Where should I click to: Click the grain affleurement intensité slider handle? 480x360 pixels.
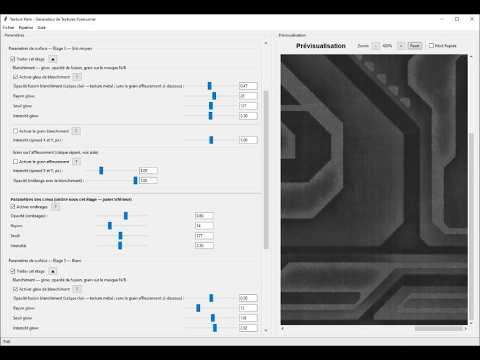pyautogui.click(x=101, y=171)
